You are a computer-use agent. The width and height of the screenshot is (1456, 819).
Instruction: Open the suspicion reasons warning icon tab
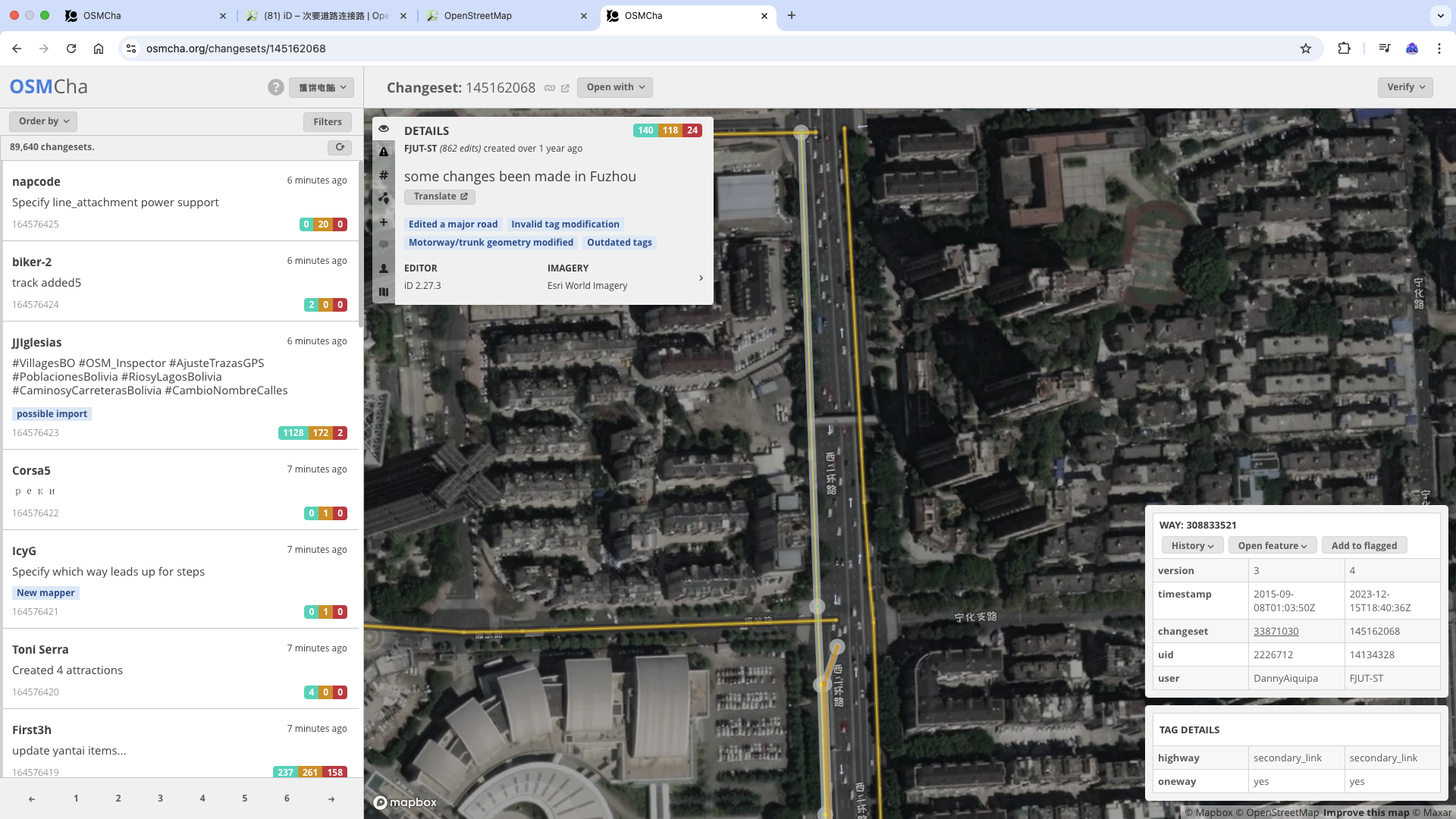pos(384,152)
